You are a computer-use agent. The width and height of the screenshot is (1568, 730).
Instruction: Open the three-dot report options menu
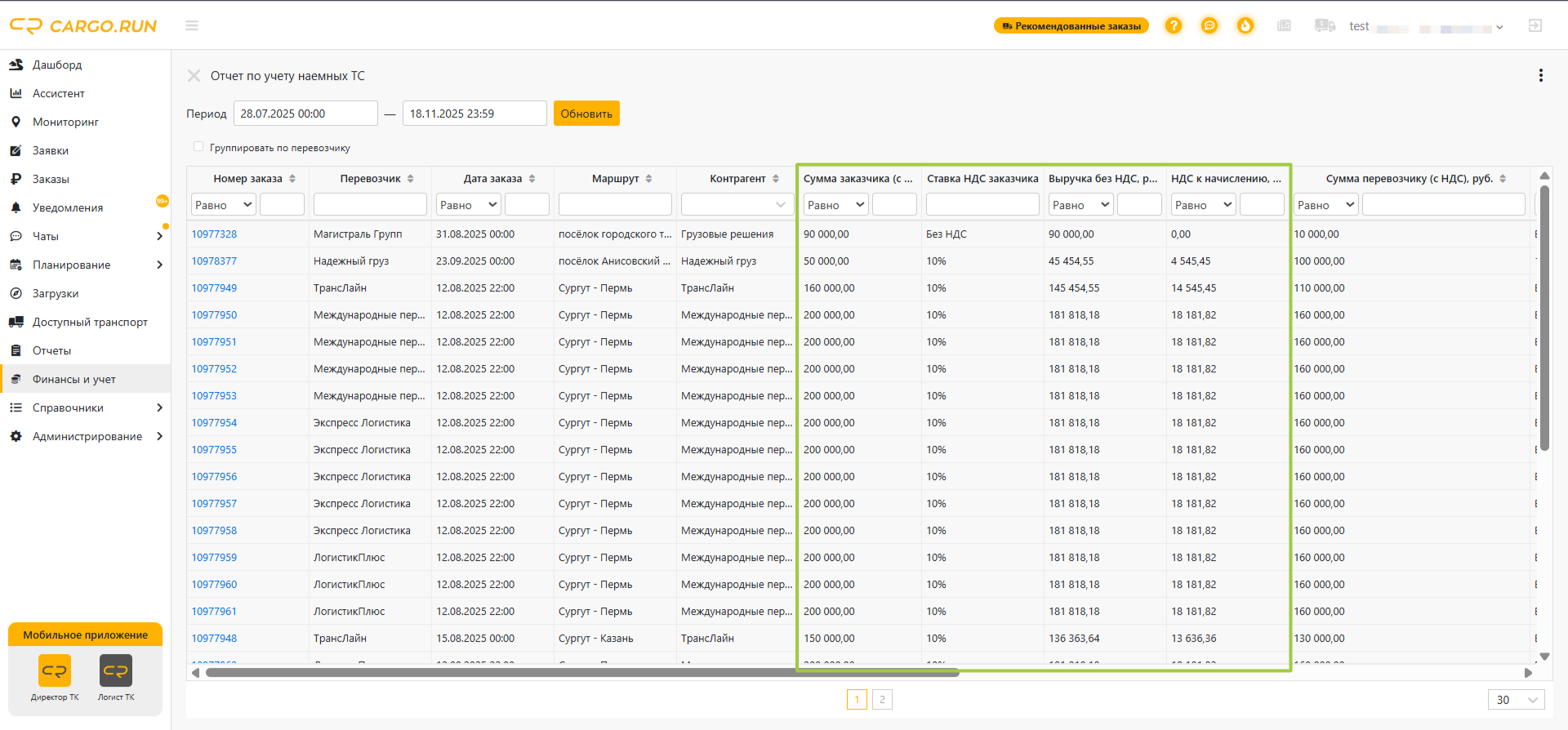tap(1541, 75)
